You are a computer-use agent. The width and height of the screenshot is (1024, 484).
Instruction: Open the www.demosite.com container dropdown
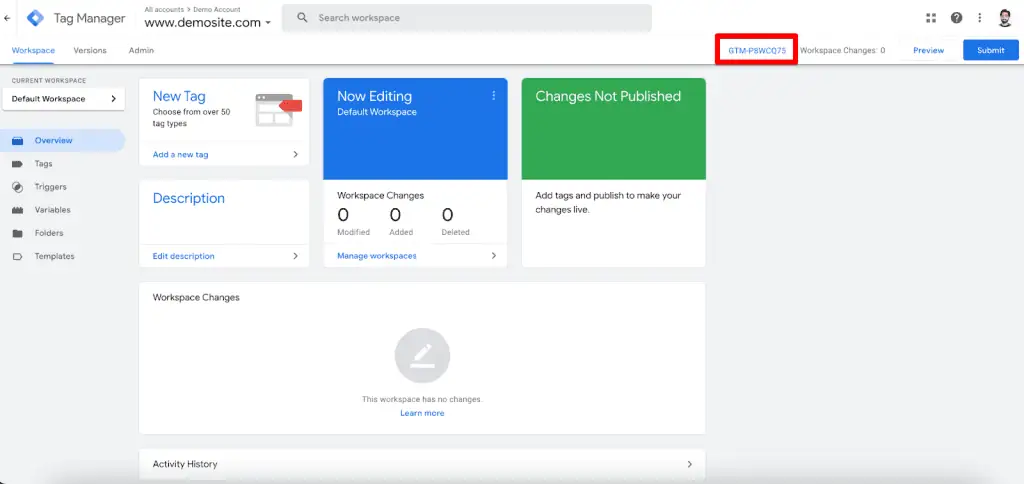pyautogui.click(x=207, y=22)
